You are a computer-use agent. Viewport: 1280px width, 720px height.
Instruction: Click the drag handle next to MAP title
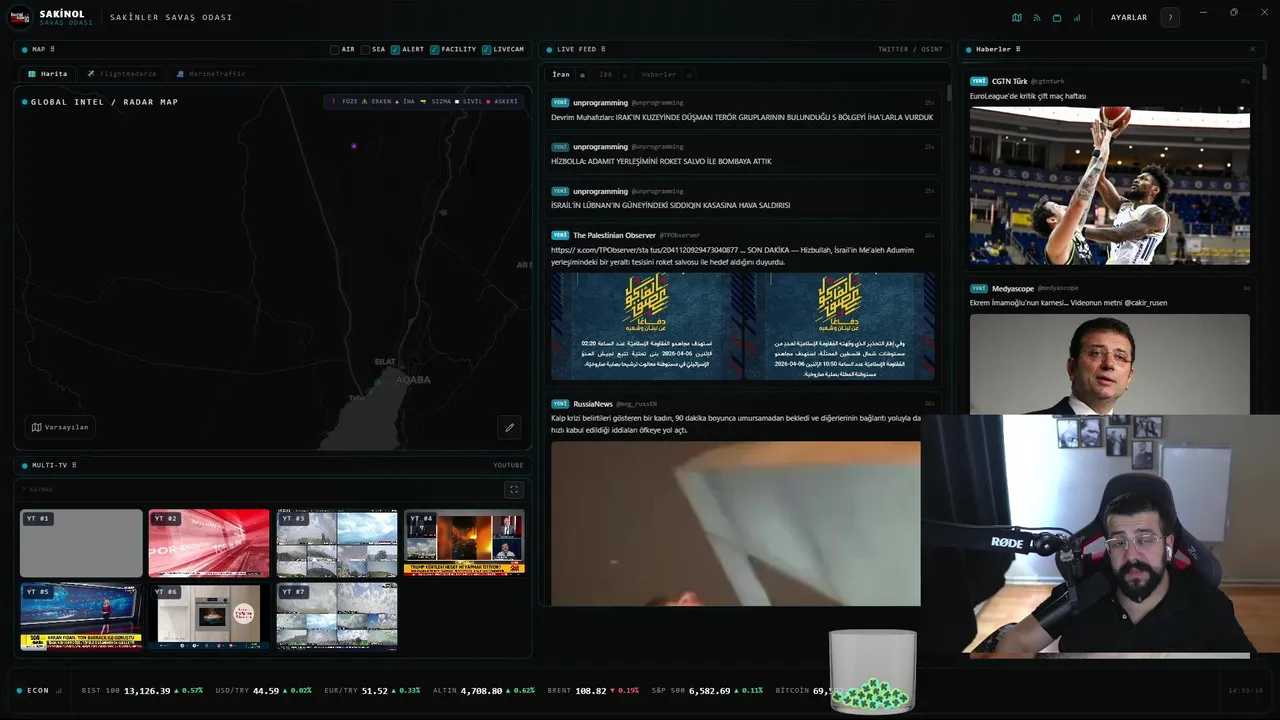[x=52, y=49]
